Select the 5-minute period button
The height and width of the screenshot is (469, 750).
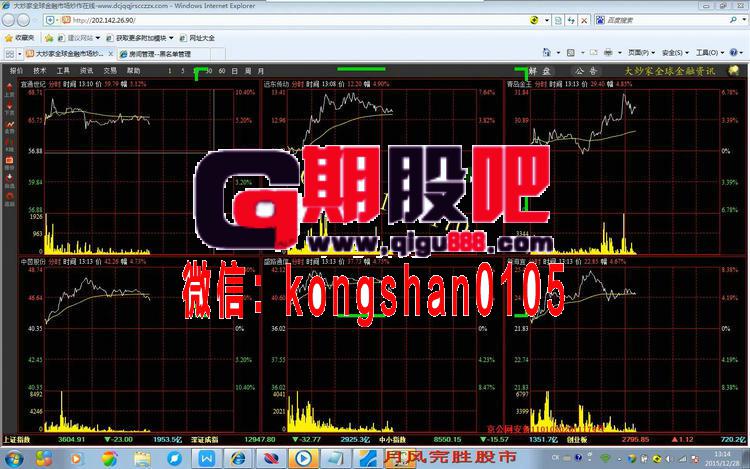[182, 71]
